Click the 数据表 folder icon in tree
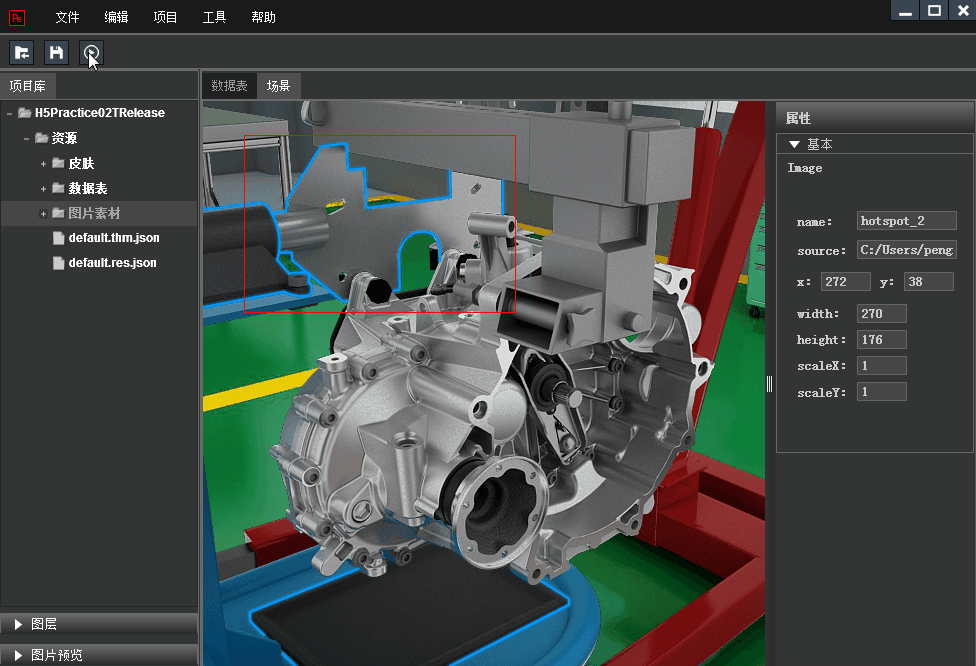Image resolution: width=976 pixels, height=666 pixels. 59,188
